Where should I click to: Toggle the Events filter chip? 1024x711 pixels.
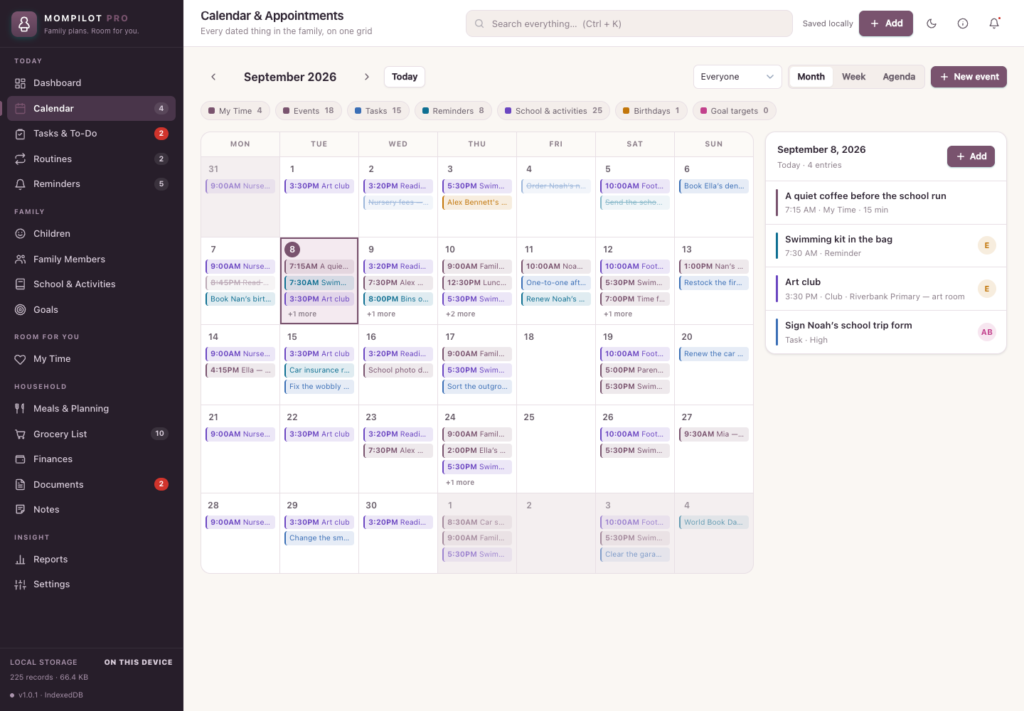[x=308, y=110]
